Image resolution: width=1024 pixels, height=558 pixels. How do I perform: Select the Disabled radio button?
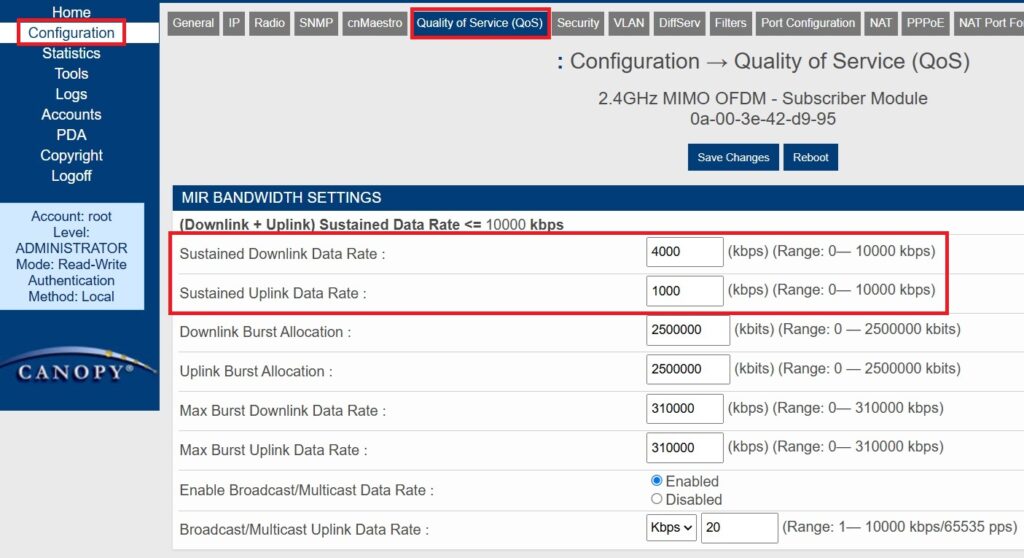(x=657, y=499)
